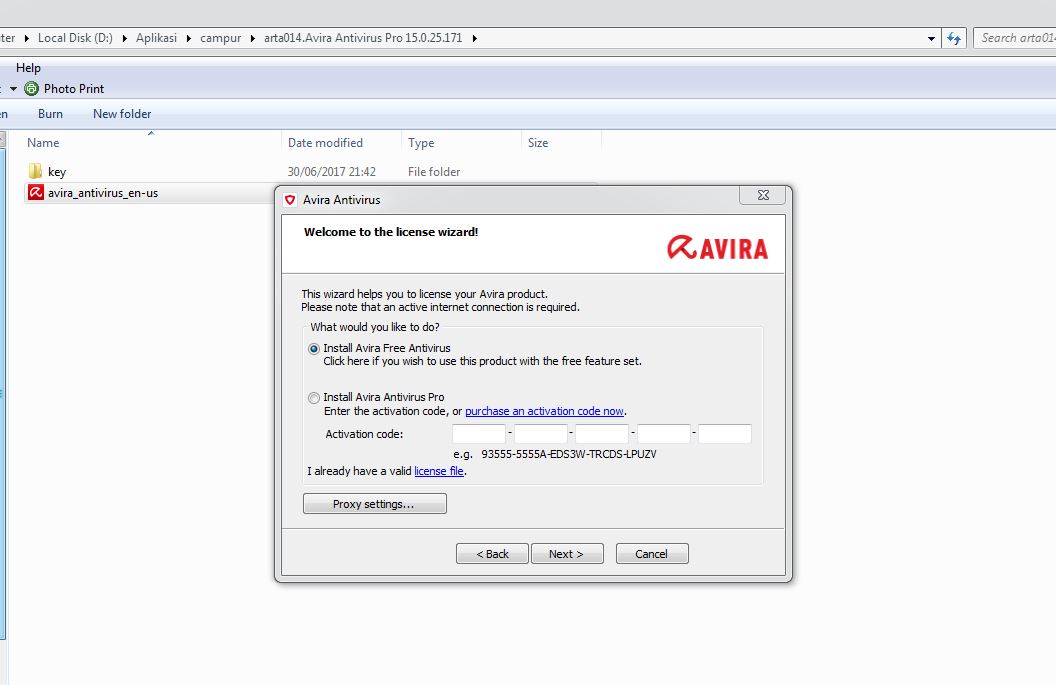1056x685 pixels.
Task: Cancel the license wizard
Action: click(x=652, y=554)
